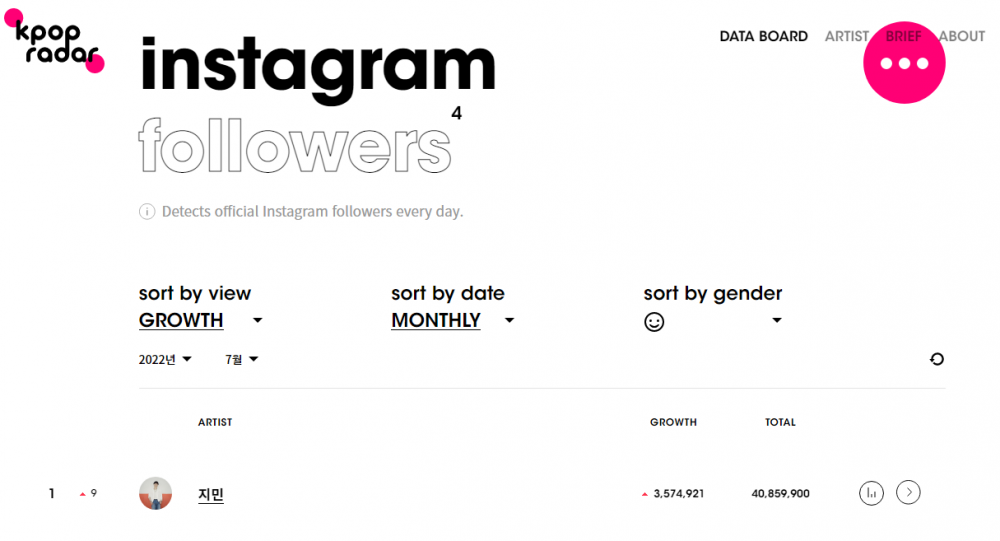Screen dimensions: 1000x541
Task: Click the kpop radar logo
Action: pos(55,41)
